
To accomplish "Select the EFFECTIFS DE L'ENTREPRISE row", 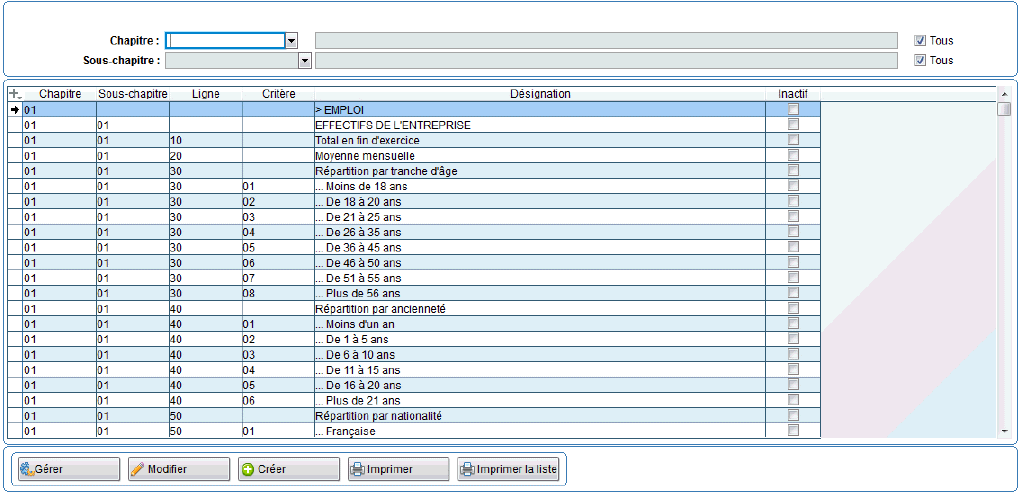I will (x=414, y=124).
